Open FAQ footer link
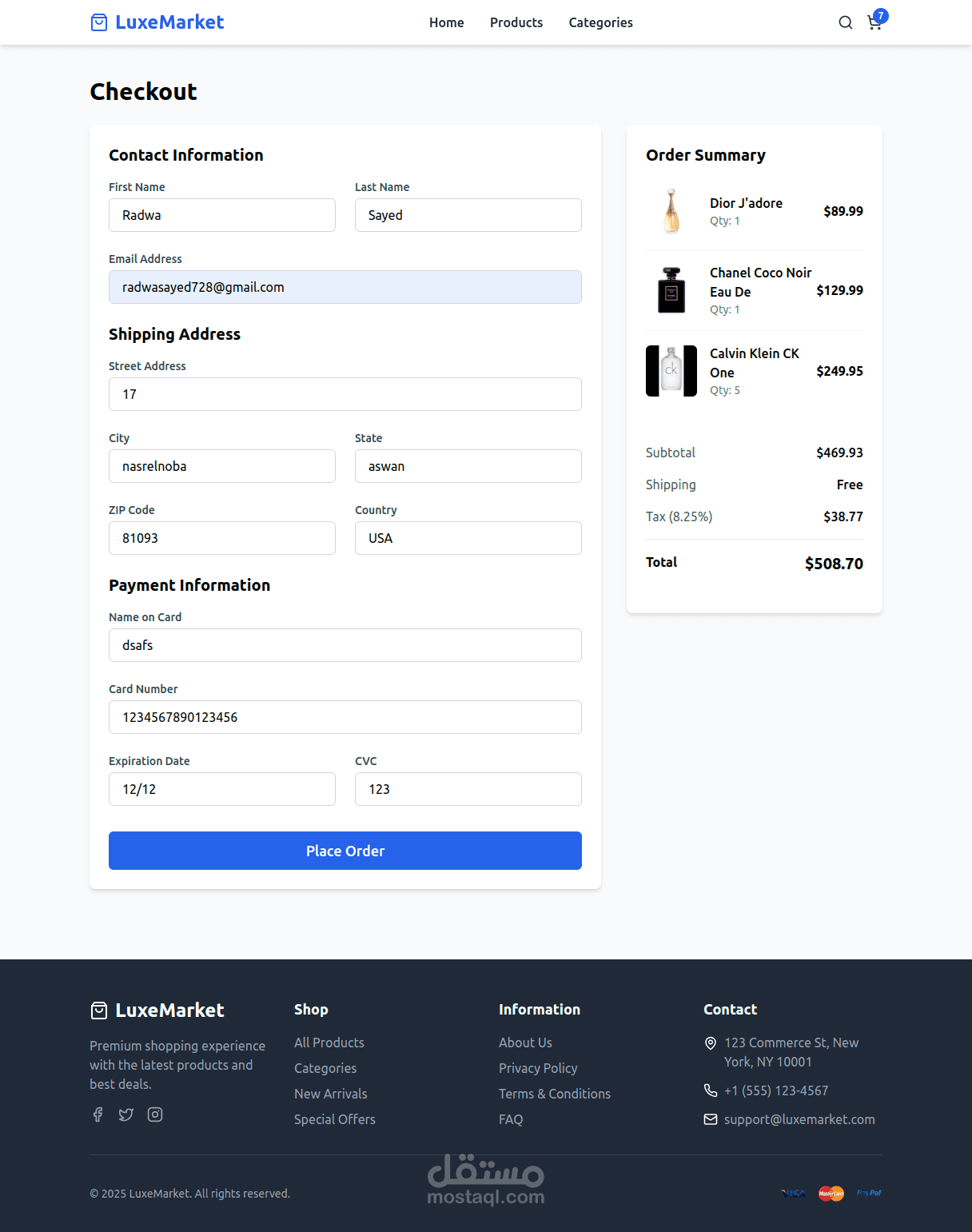 click(x=511, y=1119)
